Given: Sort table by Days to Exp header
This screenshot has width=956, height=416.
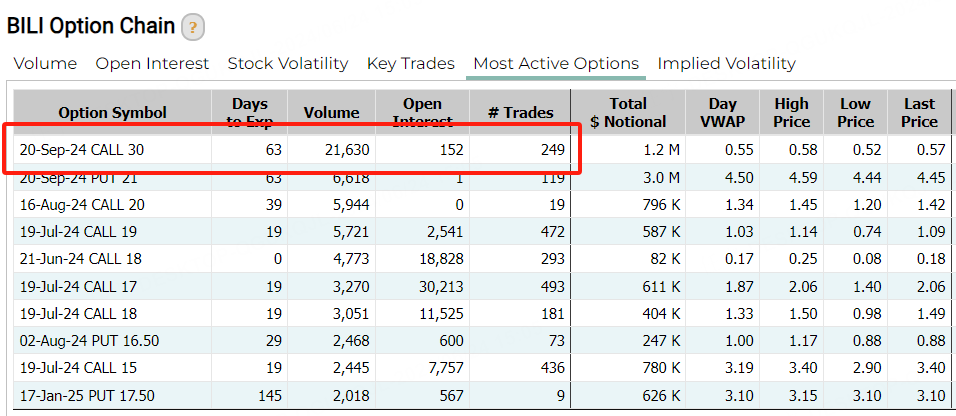Looking at the screenshot, I should (249, 113).
